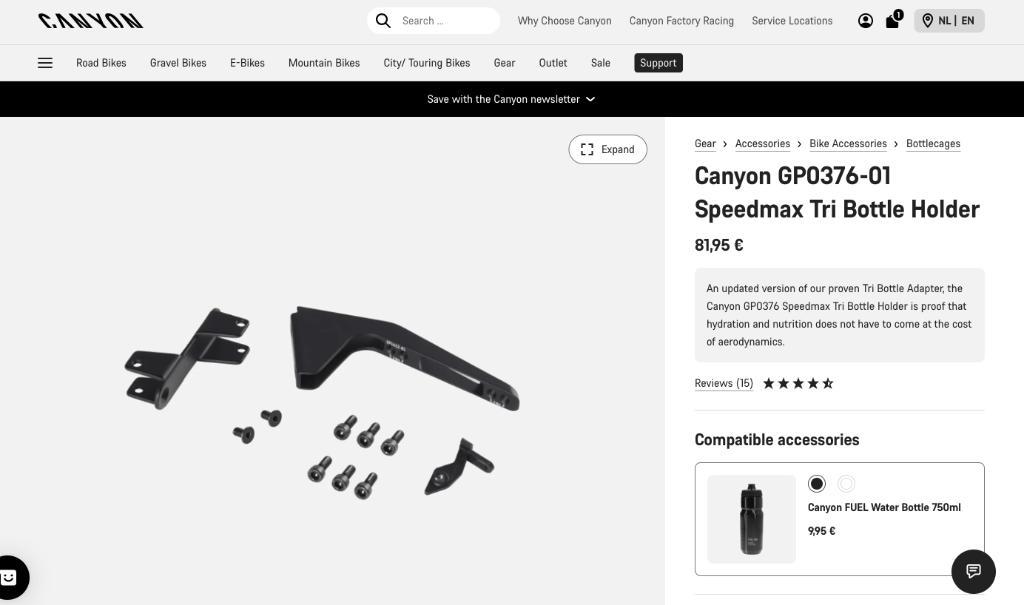Open the live chat bubble icon
The height and width of the screenshot is (605, 1024).
click(973, 571)
